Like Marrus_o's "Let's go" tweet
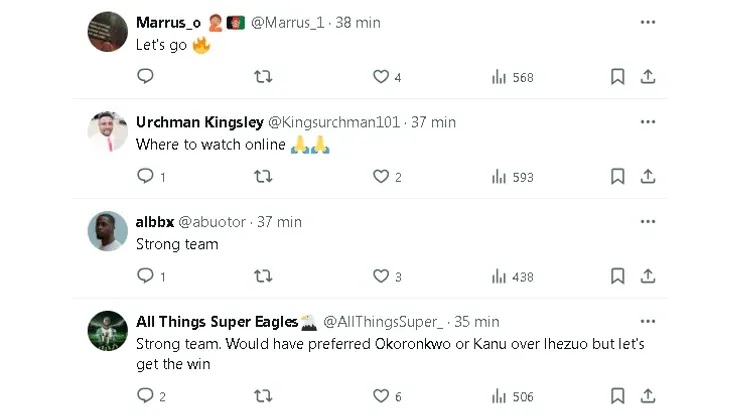The width and height of the screenshot is (740, 416). click(x=381, y=77)
